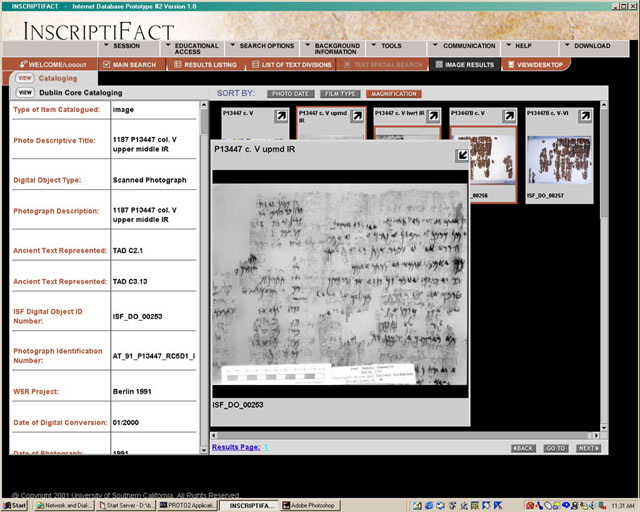The height and width of the screenshot is (512, 640).
Task: Open the SEARCH OPTIONS dropdown menu
Action: 262,46
